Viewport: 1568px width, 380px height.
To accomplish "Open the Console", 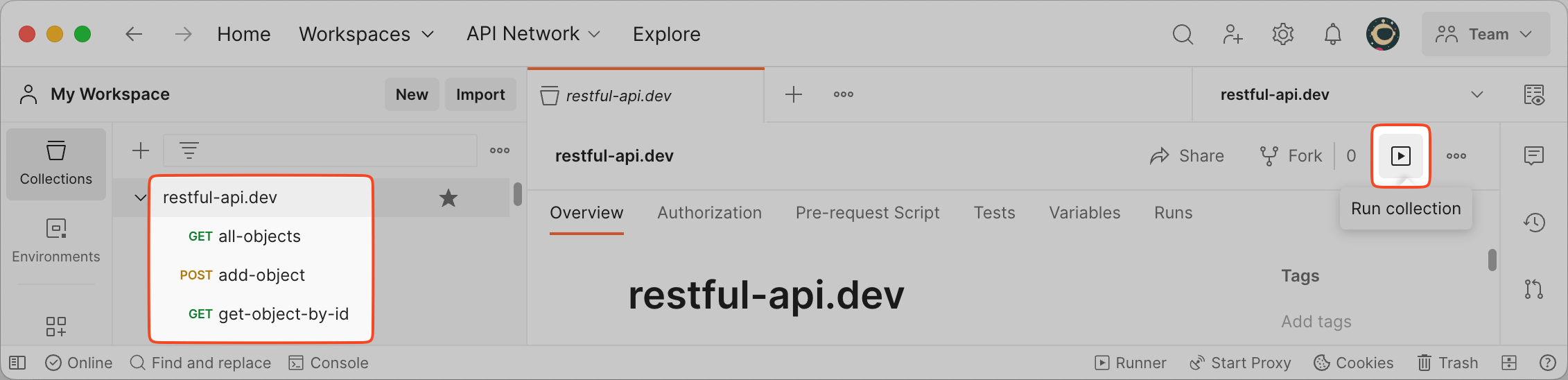I will click(329, 363).
